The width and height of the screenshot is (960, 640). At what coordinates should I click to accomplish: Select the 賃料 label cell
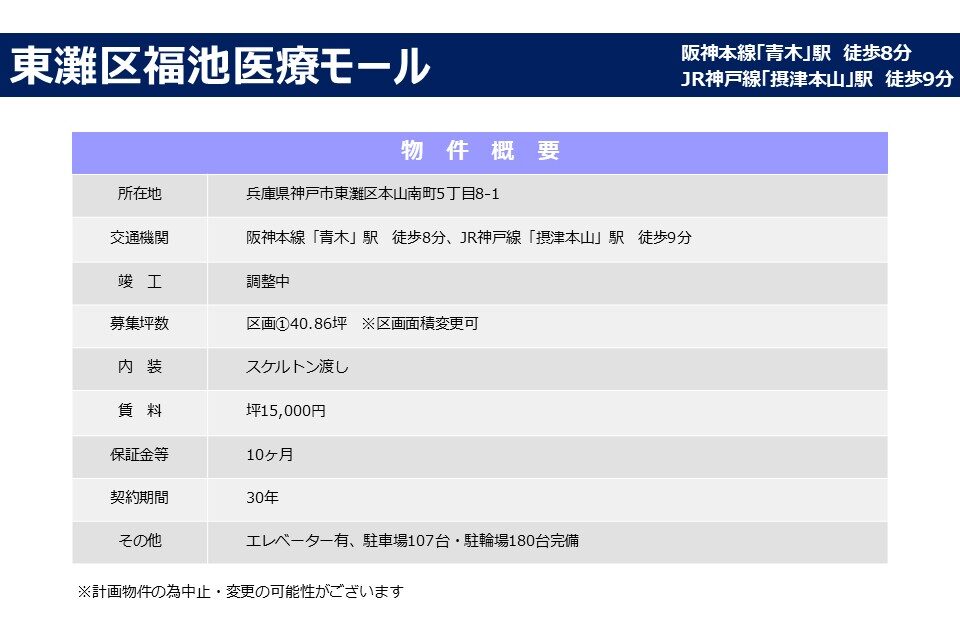[139, 410]
